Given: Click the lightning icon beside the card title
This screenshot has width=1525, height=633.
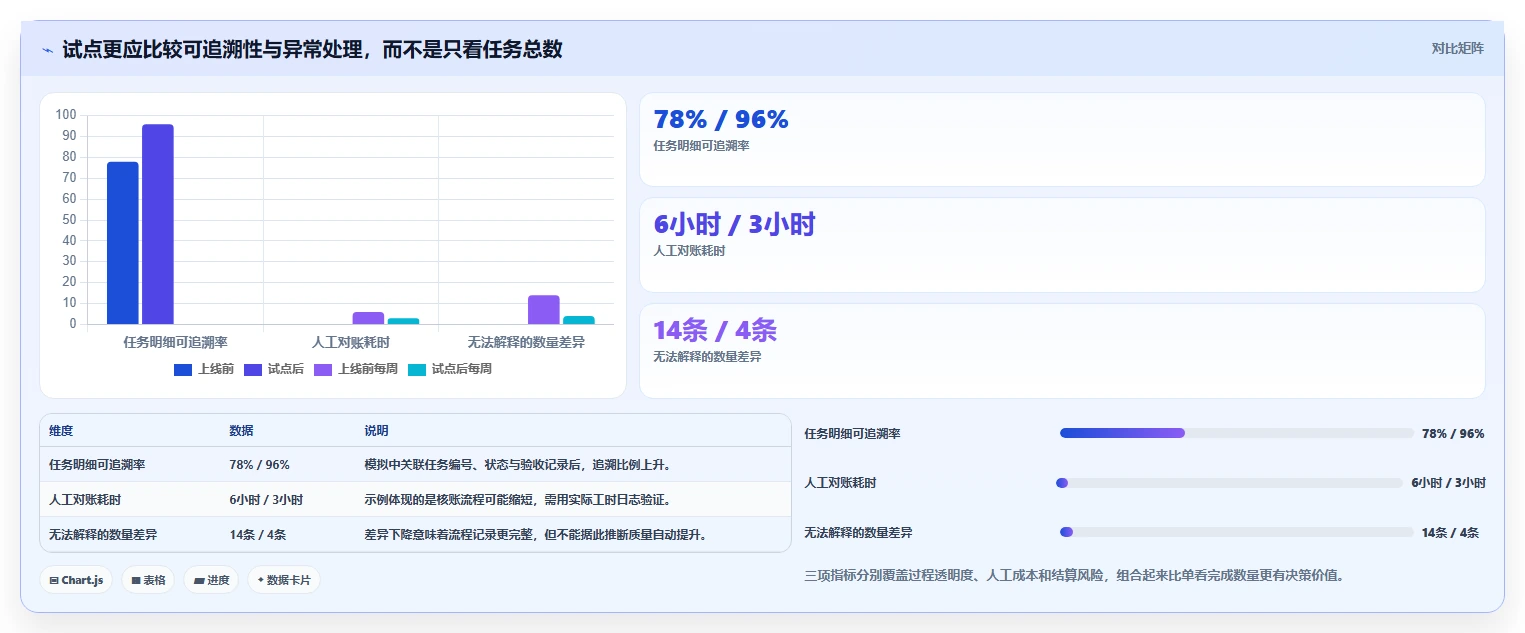Looking at the screenshot, I should (x=47, y=49).
